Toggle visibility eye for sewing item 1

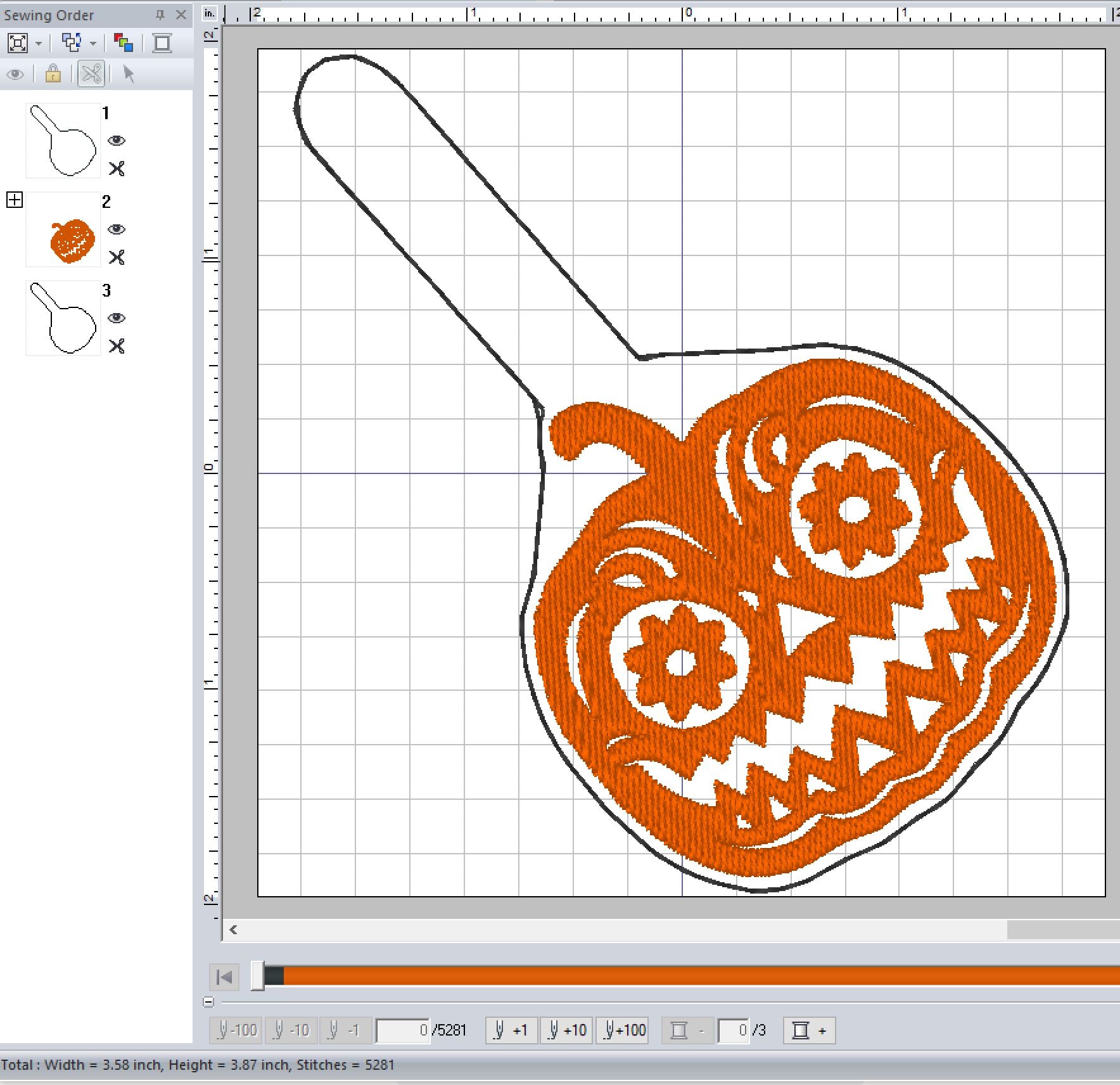[117, 141]
